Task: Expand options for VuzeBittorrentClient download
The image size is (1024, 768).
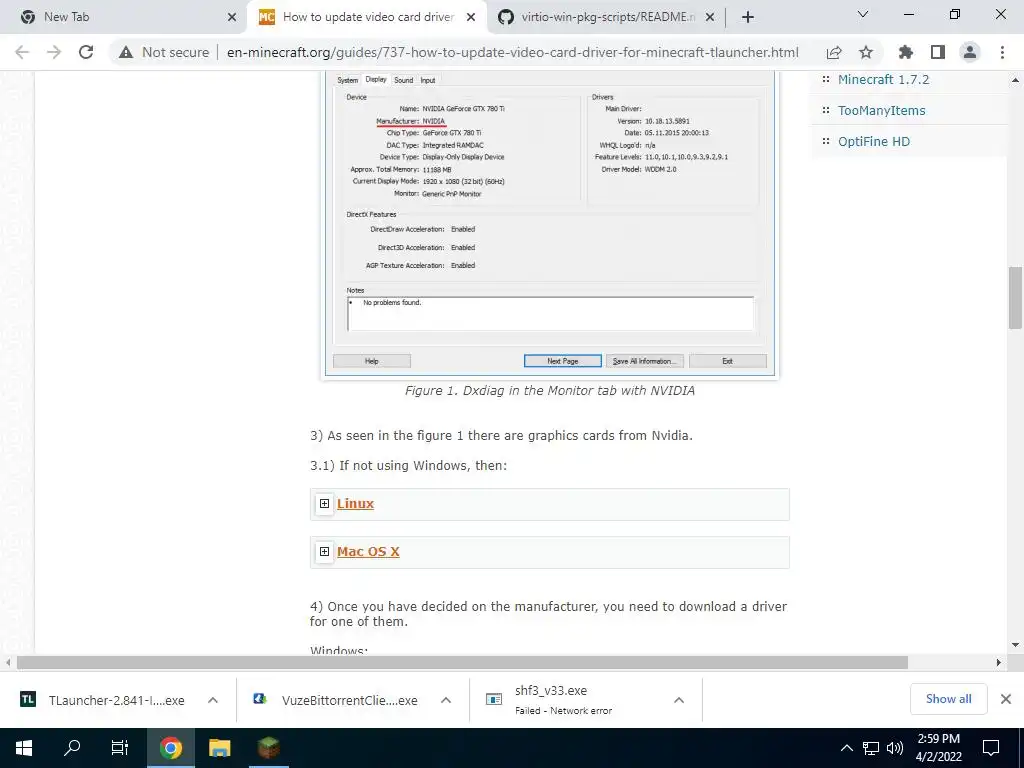Action: [446, 700]
